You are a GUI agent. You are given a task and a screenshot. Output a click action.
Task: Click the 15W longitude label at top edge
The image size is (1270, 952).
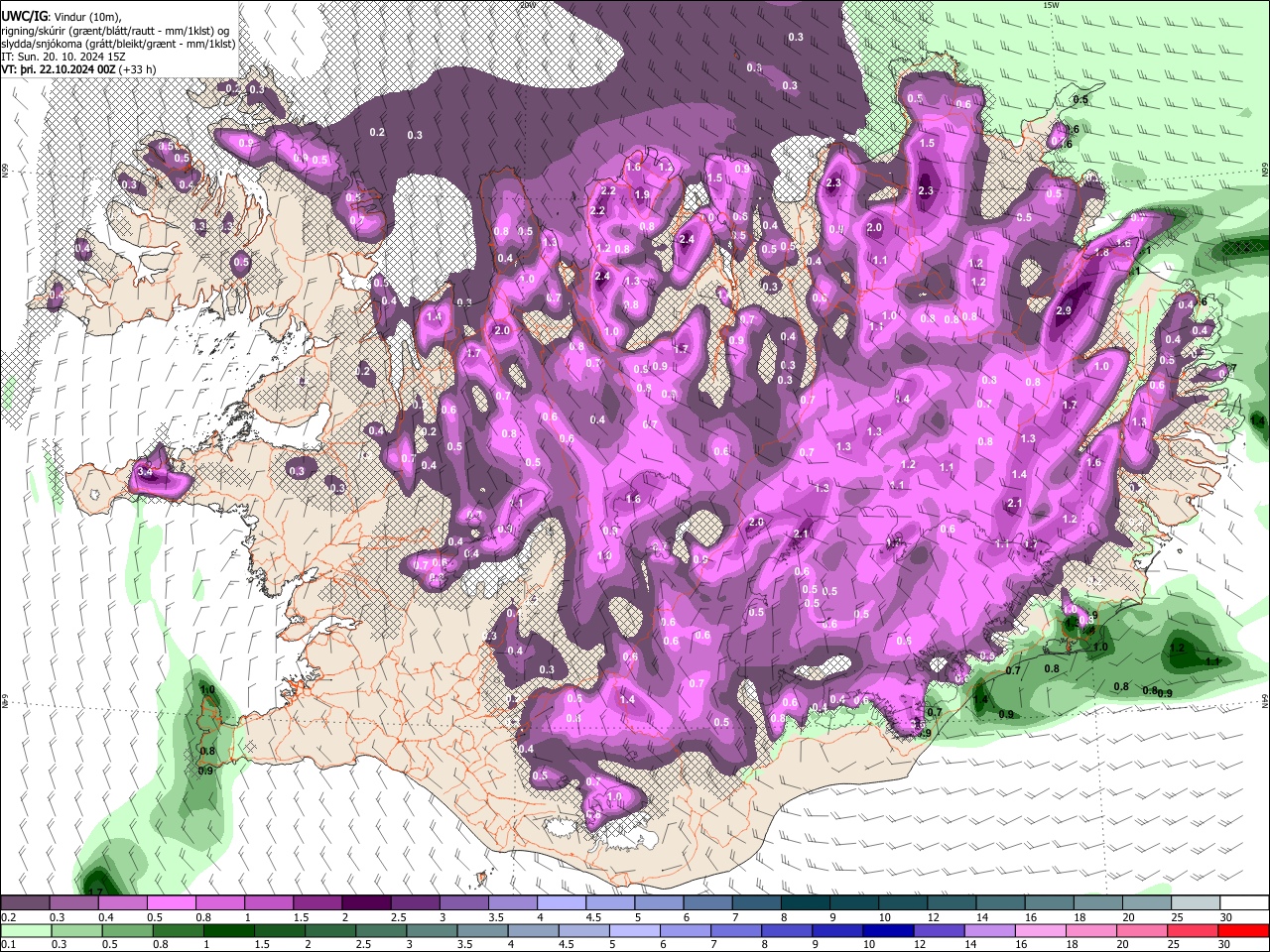pos(1051,5)
